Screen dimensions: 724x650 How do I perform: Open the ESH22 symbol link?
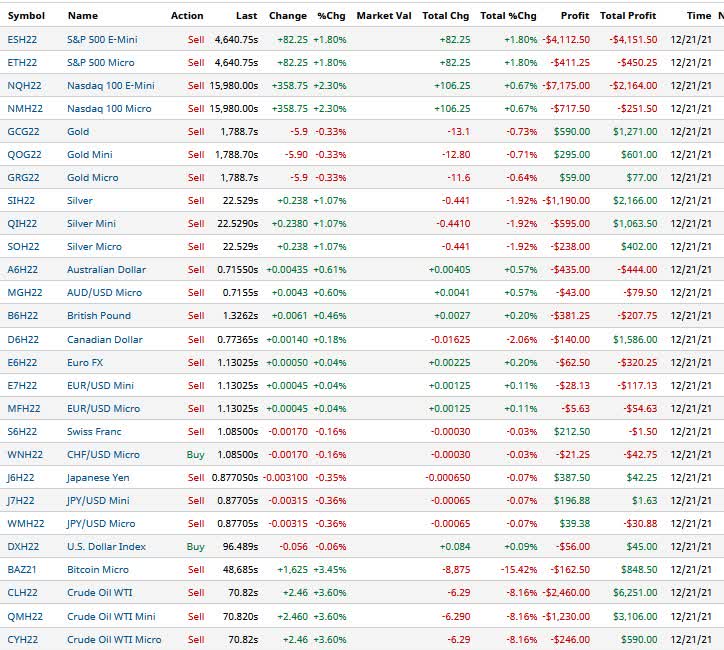[x=22, y=40]
